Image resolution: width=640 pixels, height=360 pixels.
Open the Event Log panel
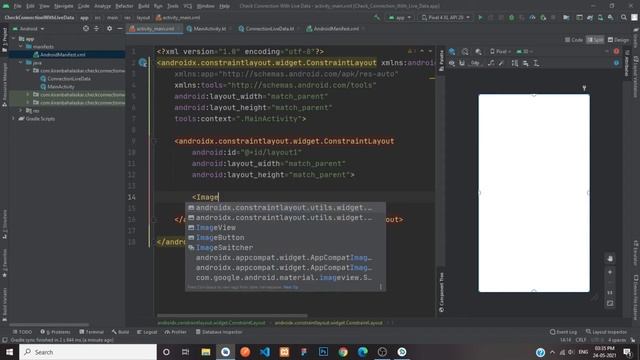click(x=564, y=332)
